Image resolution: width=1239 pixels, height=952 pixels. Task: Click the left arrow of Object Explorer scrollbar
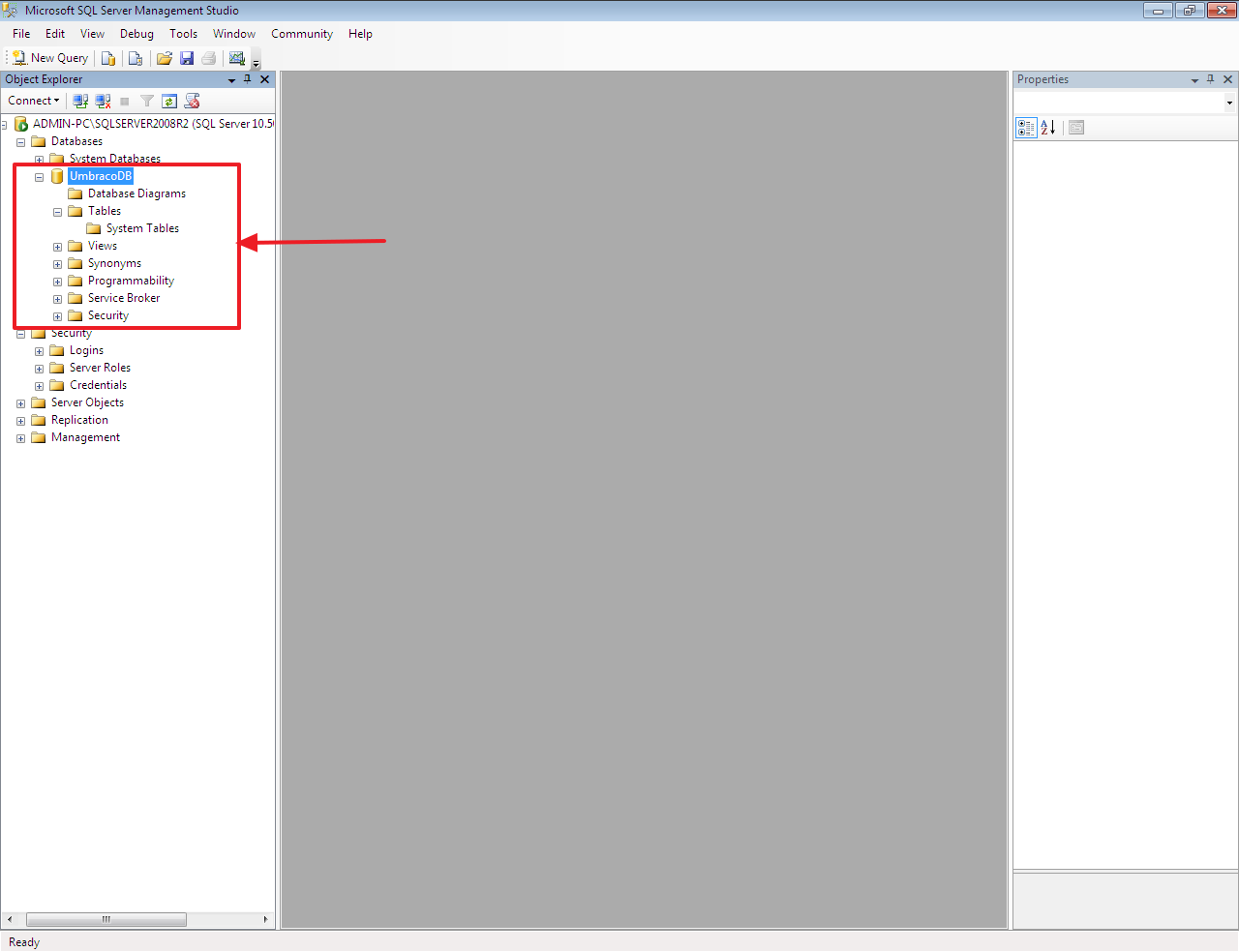point(10,919)
